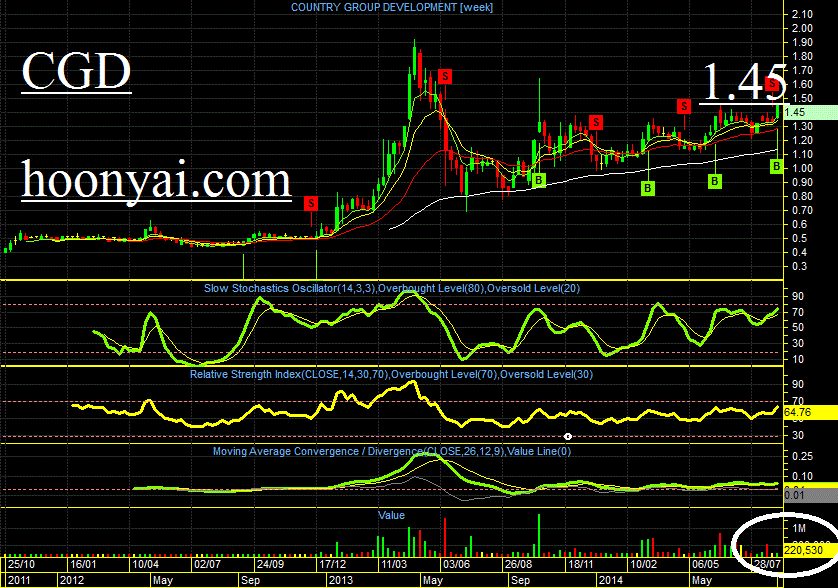Screen dimensions: 838x588
Task: Click the 0.25 MACD axis value
Action: point(803,456)
